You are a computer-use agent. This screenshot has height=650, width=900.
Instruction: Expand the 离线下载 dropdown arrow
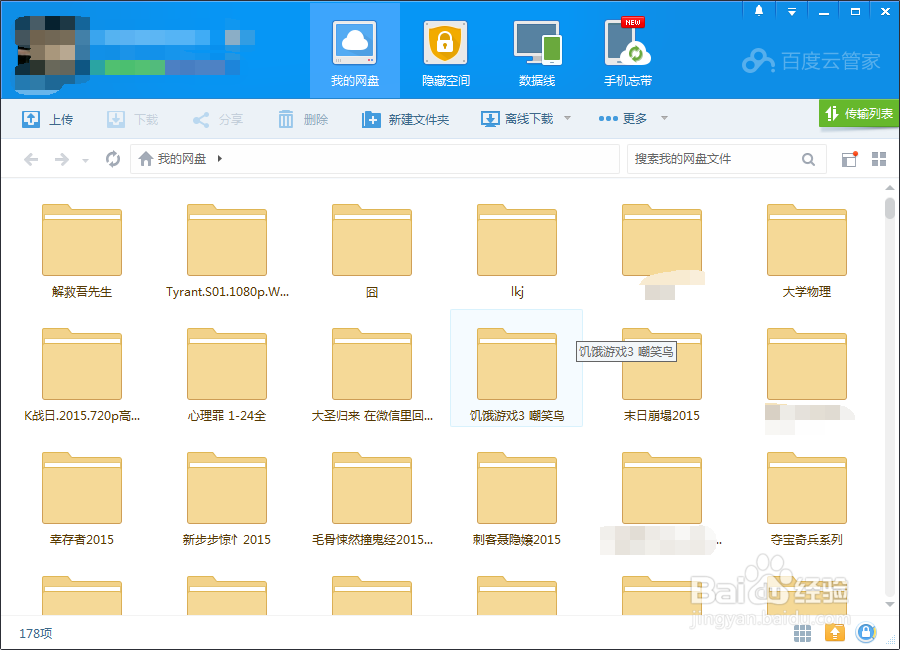pos(566,118)
